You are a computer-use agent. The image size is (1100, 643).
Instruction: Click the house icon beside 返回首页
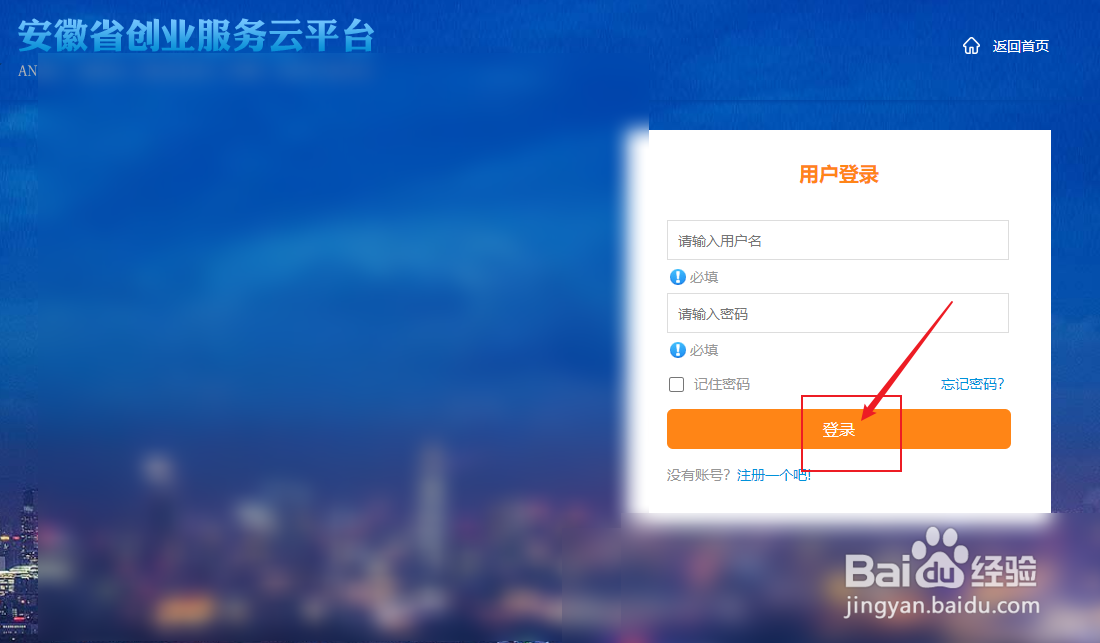(971, 46)
